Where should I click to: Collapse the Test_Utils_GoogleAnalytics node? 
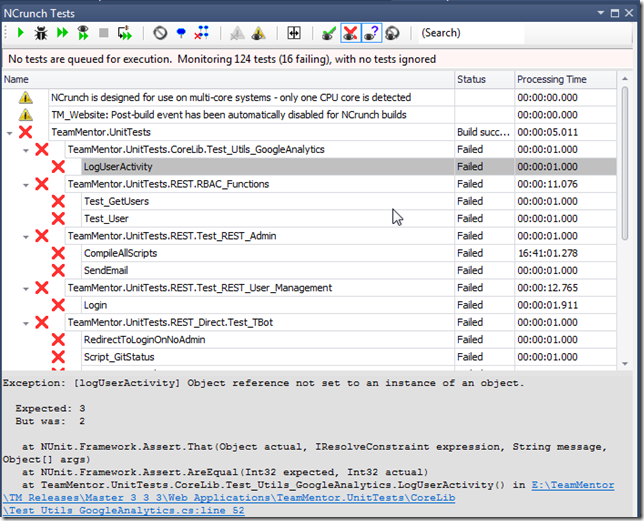[26, 150]
